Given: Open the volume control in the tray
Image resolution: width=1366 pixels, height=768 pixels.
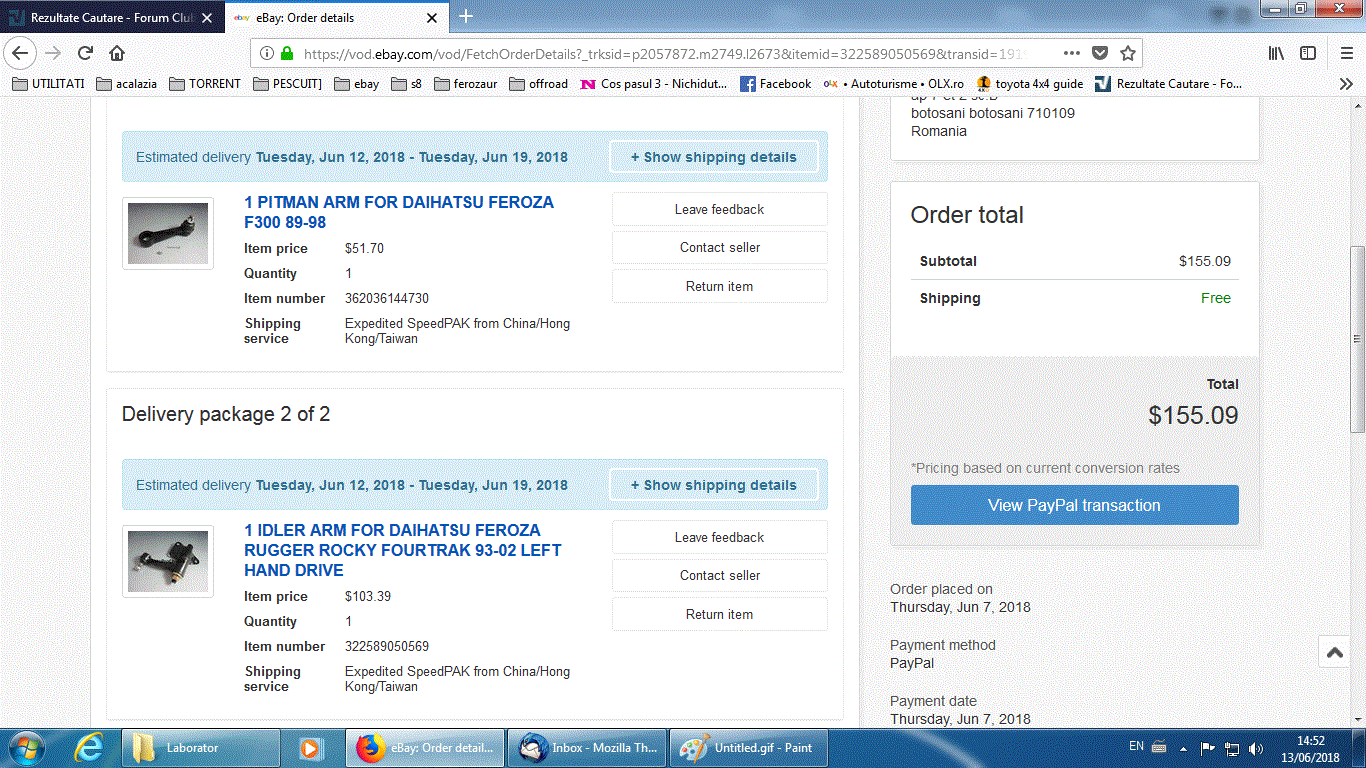Looking at the screenshot, I should tap(1256, 748).
